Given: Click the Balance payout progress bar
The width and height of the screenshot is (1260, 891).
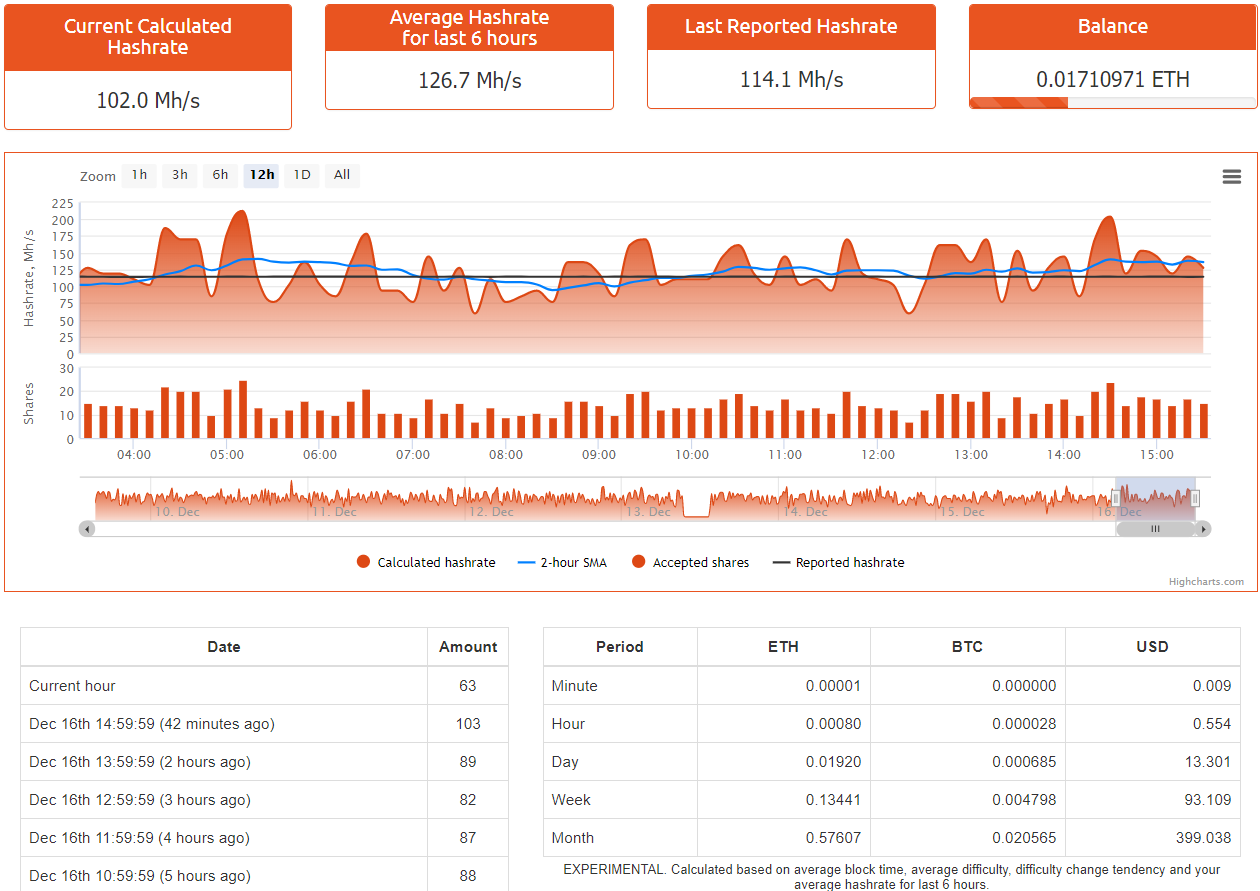Looking at the screenshot, I should [x=1113, y=103].
